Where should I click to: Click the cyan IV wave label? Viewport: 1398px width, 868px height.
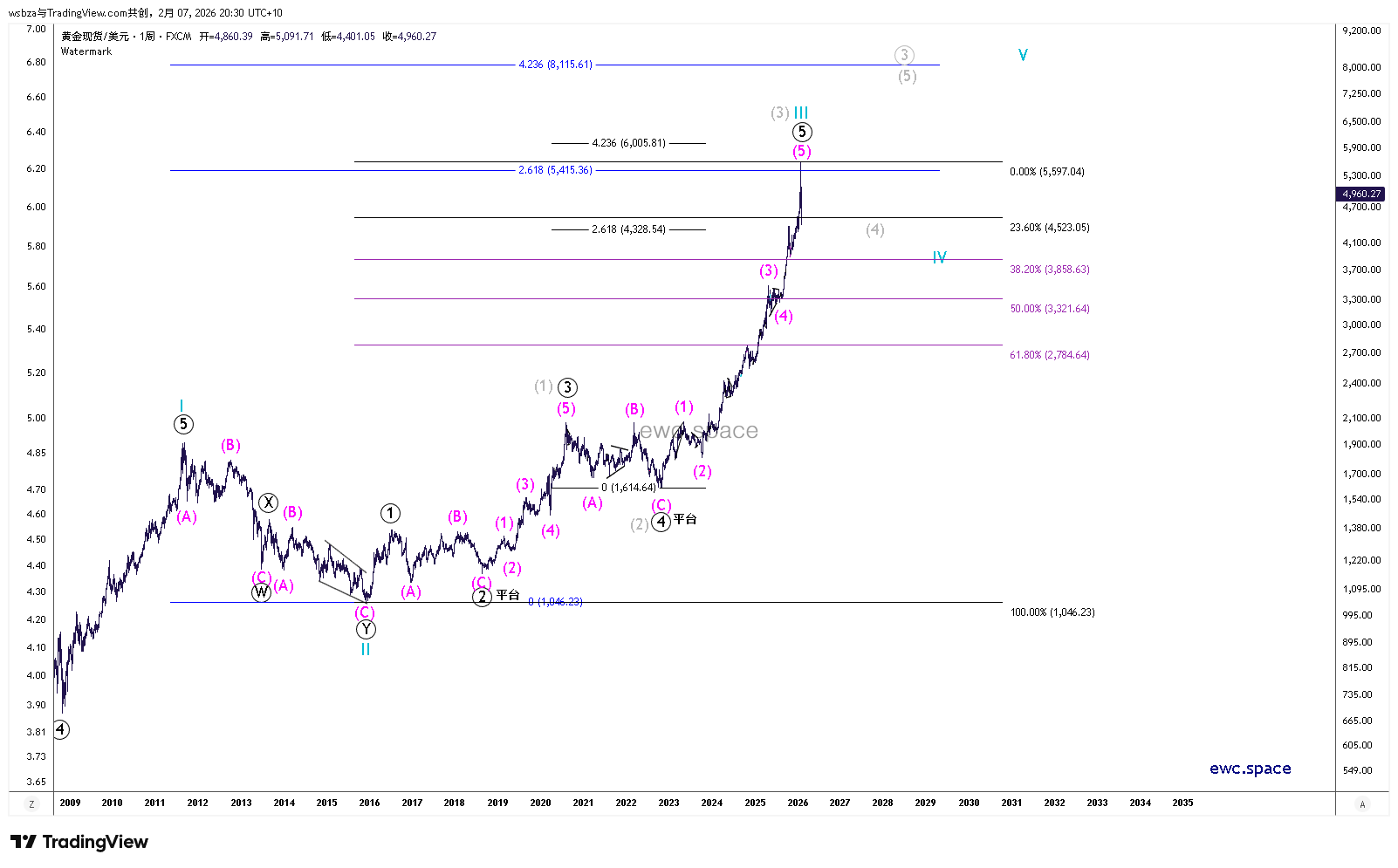click(939, 257)
